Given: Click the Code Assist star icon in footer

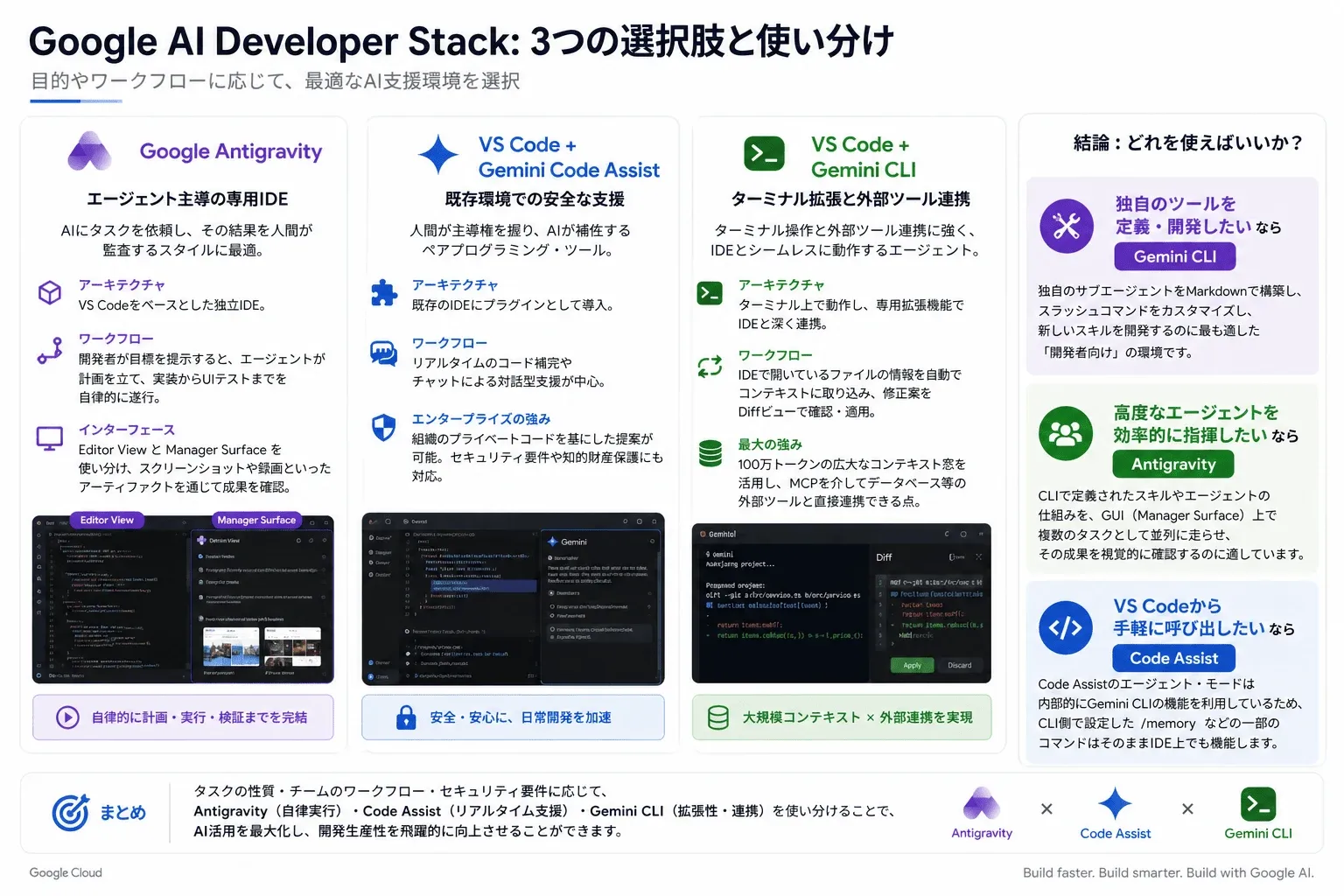Looking at the screenshot, I should (x=1115, y=804).
